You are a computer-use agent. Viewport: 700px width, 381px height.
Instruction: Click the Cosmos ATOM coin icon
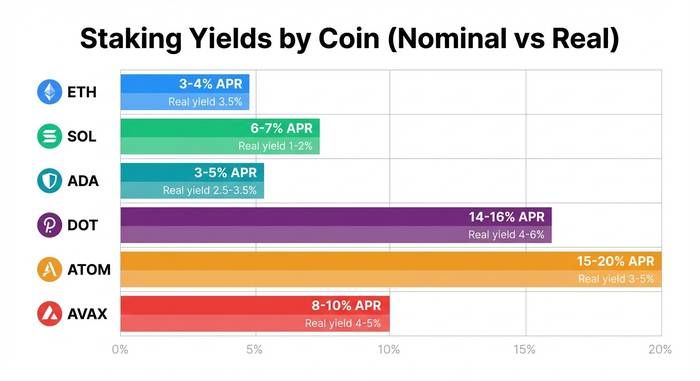(x=50, y=269)
